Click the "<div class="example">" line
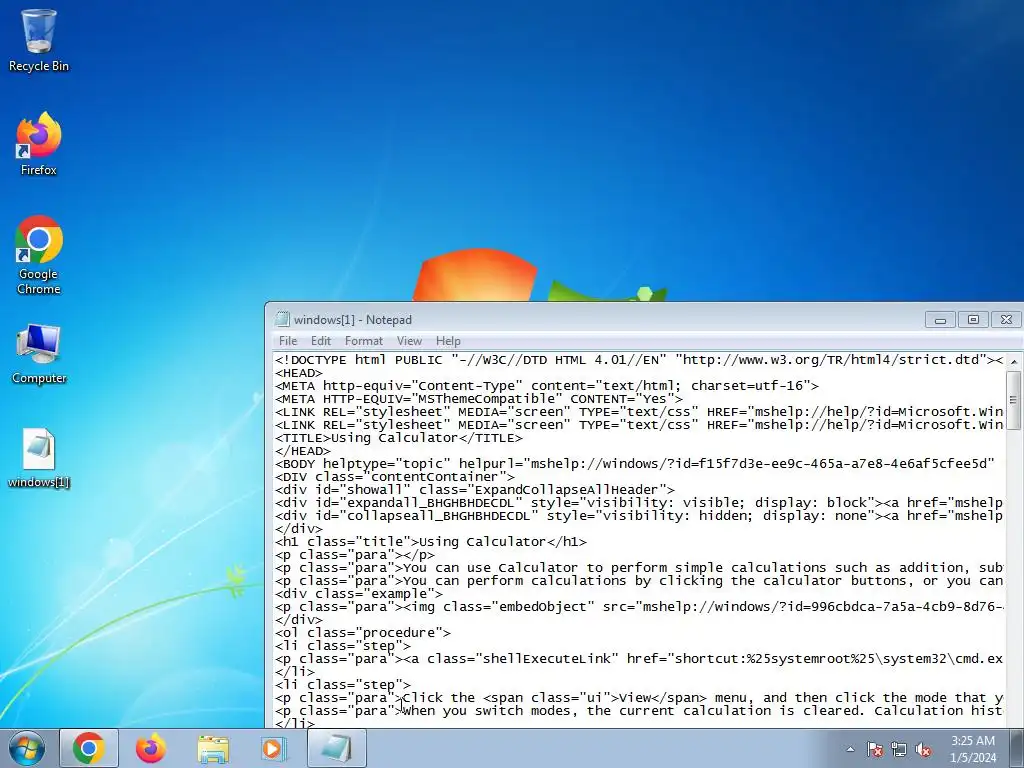 (359, 594)
